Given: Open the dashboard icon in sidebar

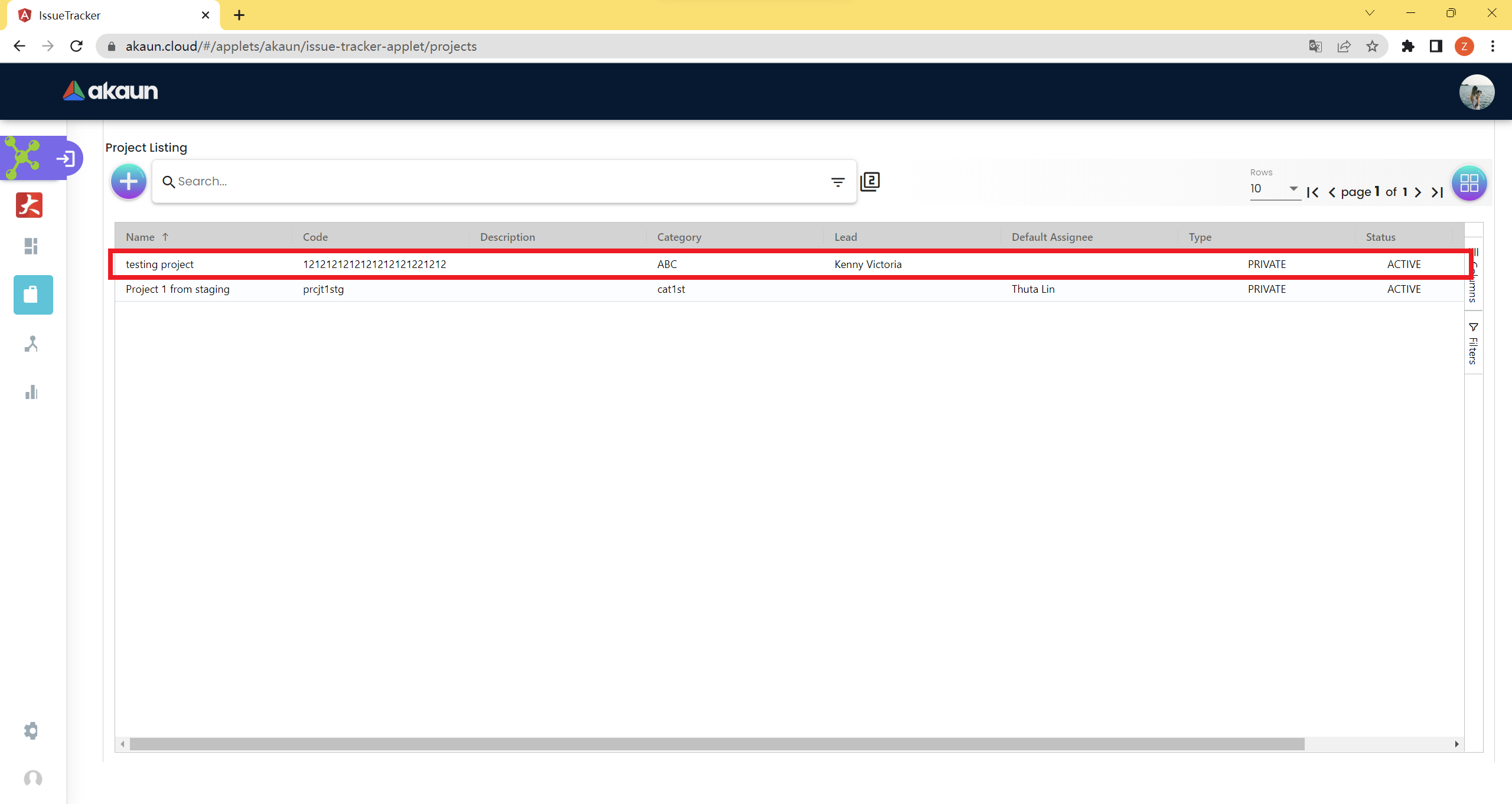Looking at the screenshot, I should [x=31, y=246].
